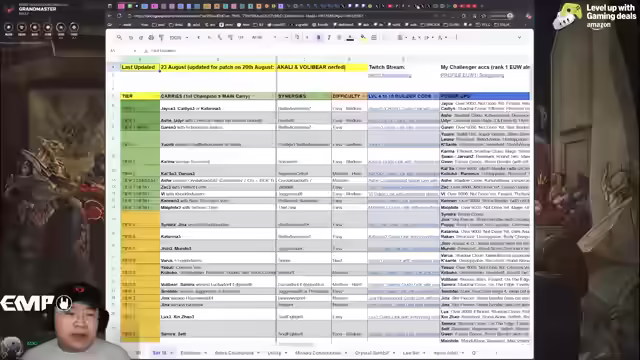Open the link under Twitch Stream
This screenshot has width=640, height=360.
389,75
